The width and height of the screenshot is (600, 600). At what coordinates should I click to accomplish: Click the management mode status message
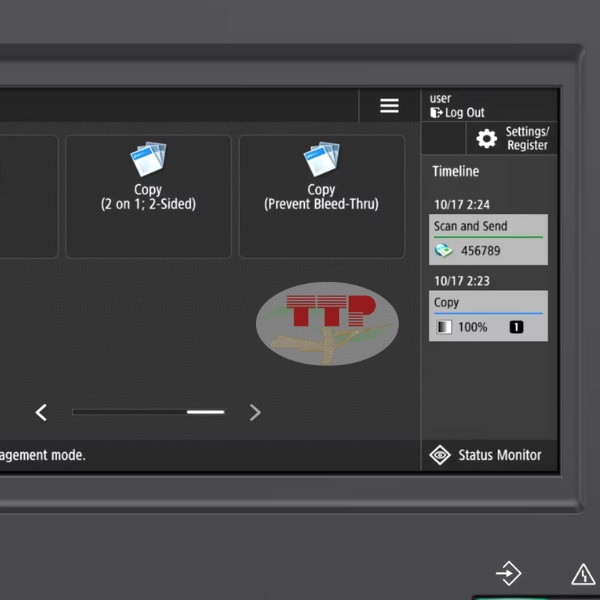coord(42,455)
